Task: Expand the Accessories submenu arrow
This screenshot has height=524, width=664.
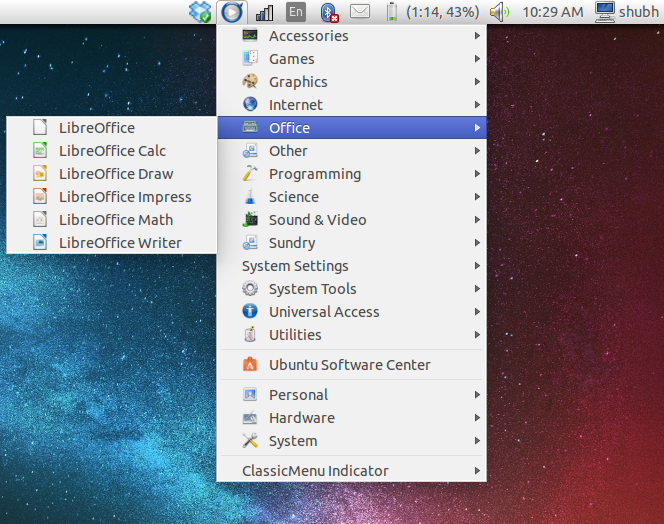Action: (477, 36)
